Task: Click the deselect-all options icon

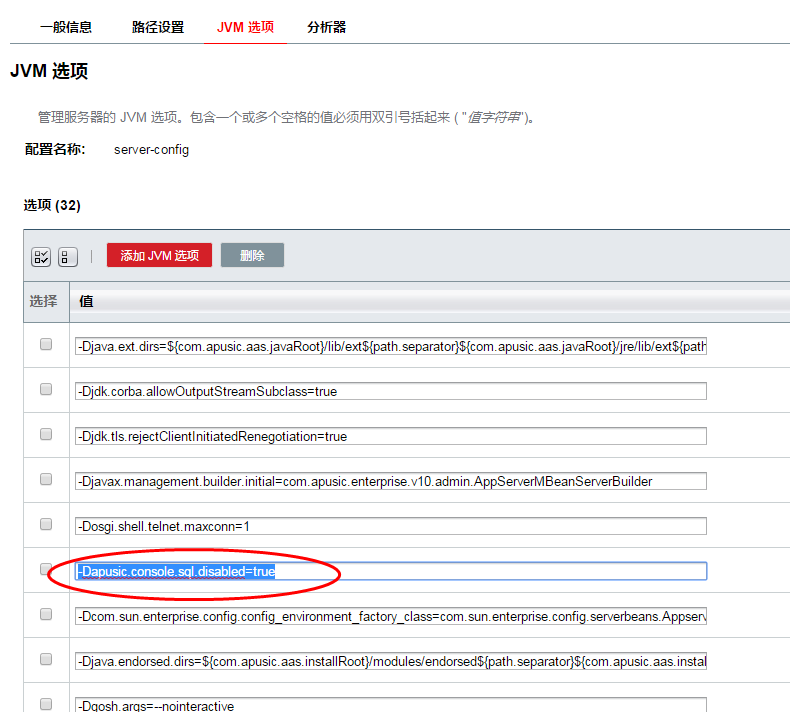Action: click(x=68, y=257)
